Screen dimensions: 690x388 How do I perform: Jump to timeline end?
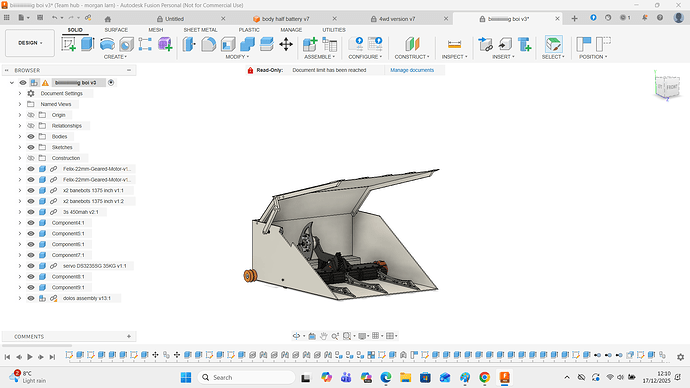(52, 357)
